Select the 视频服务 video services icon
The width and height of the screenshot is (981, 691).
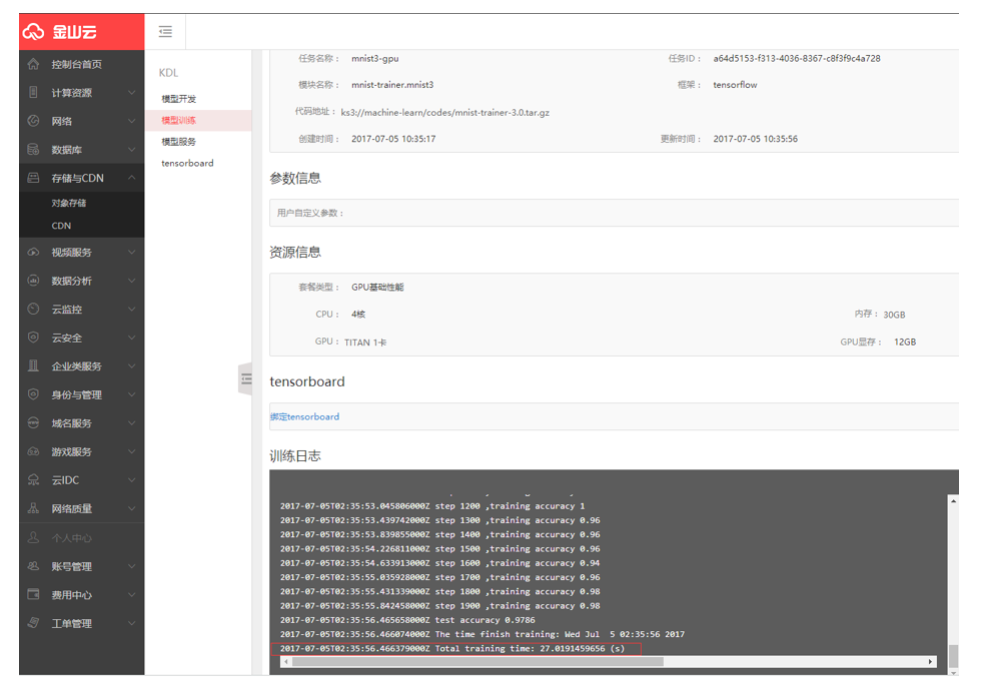[x=32, y=252]
